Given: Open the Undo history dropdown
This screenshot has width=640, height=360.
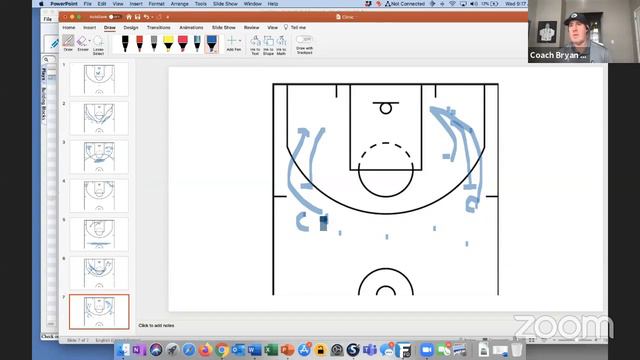Looking at the screenshot, I should pyautogui.click(x=152, y=17).
